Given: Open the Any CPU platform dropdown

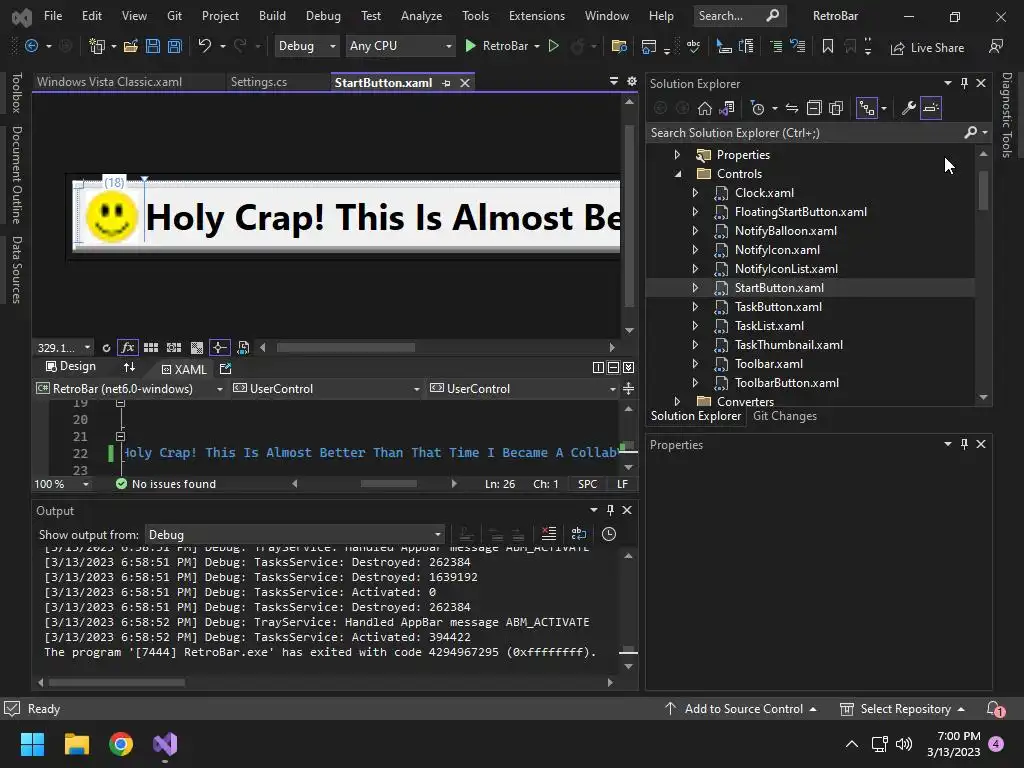Looking at the screenshot, I should point(400,46).
